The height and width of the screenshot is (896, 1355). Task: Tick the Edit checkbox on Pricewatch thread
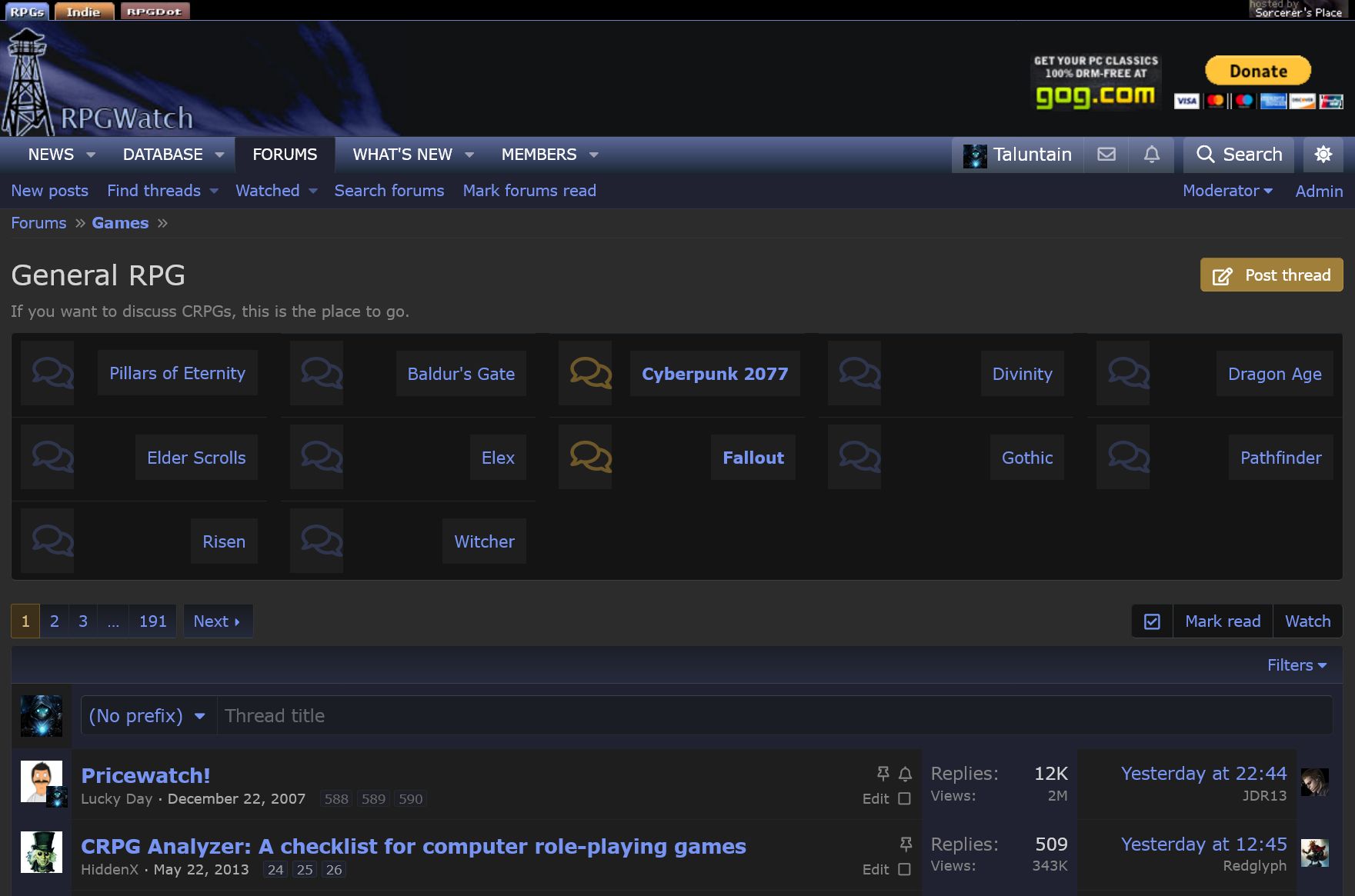click(x=905, y=799)
